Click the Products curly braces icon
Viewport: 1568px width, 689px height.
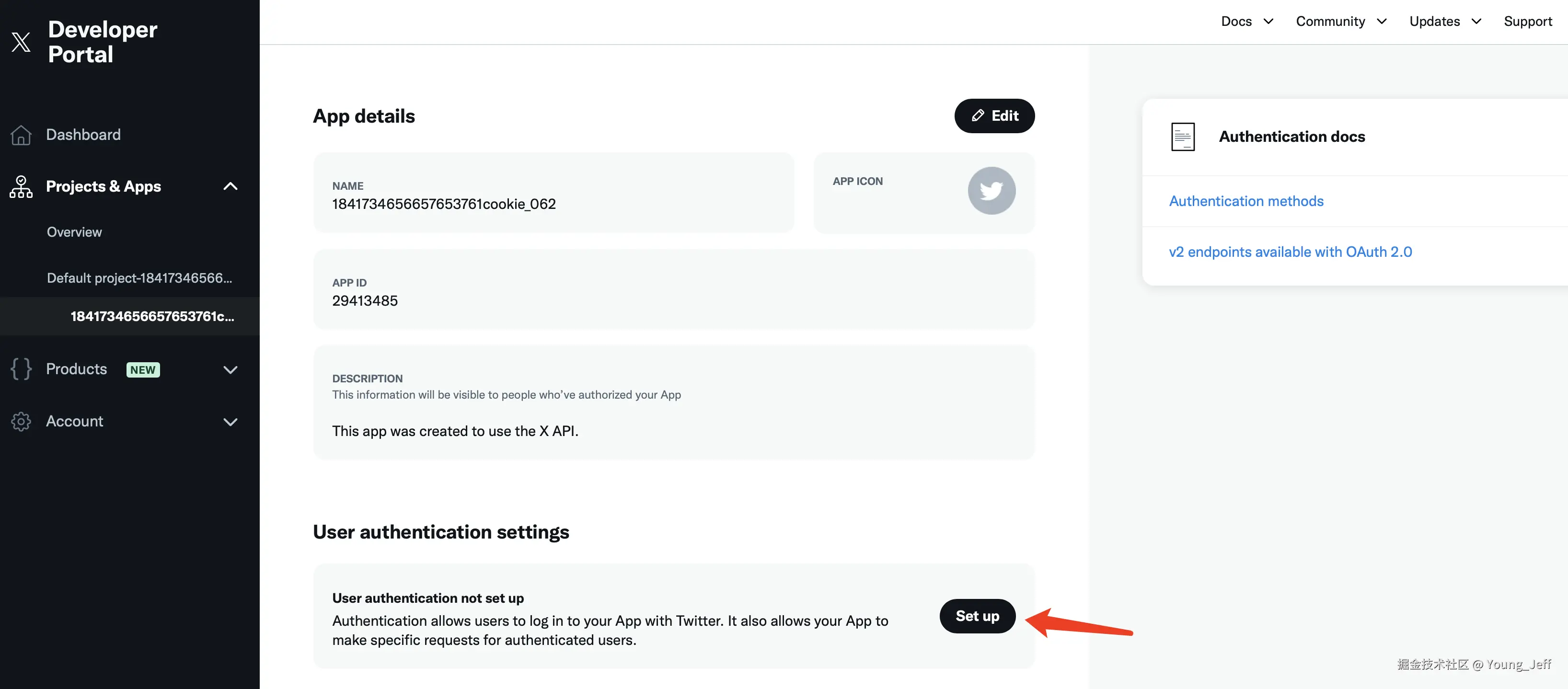(x=21, y=369)
